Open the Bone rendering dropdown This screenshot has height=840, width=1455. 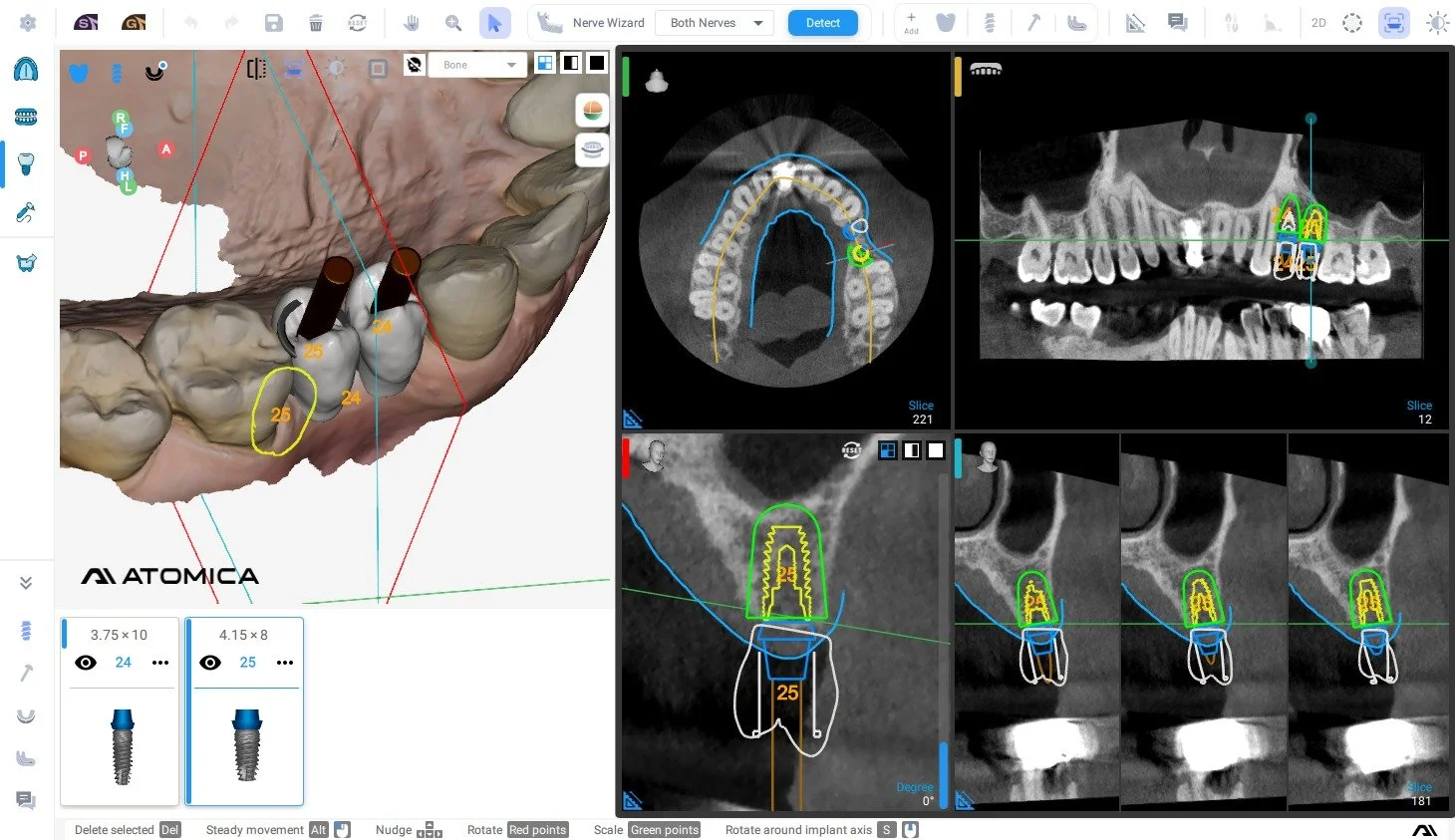coord(477,64)
